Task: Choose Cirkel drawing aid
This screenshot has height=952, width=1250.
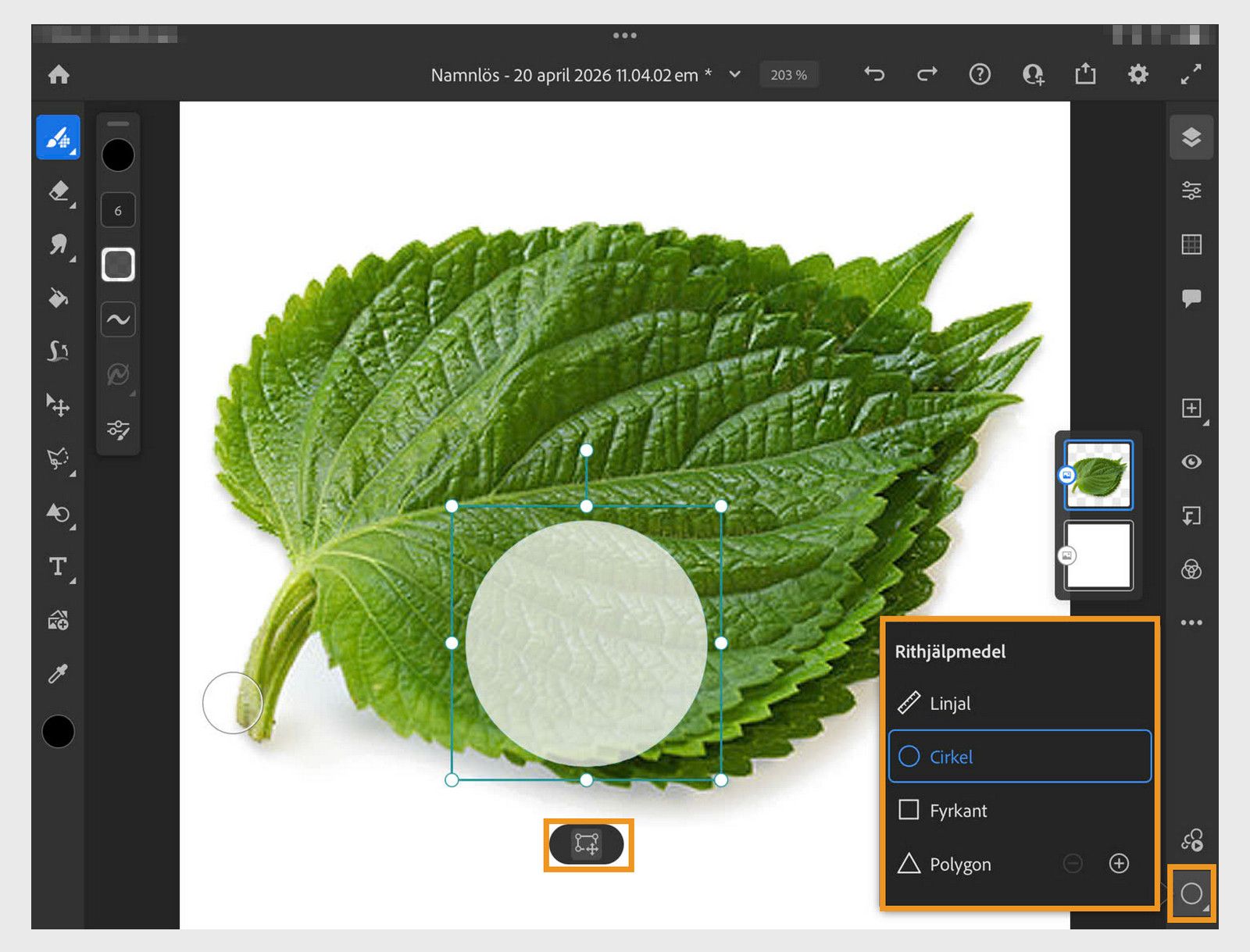Action: tap(1020, 756)
